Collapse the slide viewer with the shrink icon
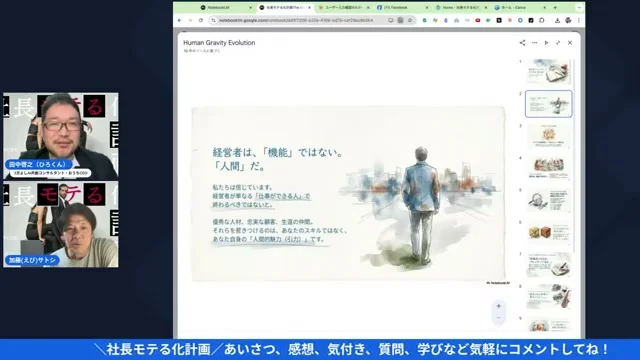640x360 pixels. tap(558, 42)
